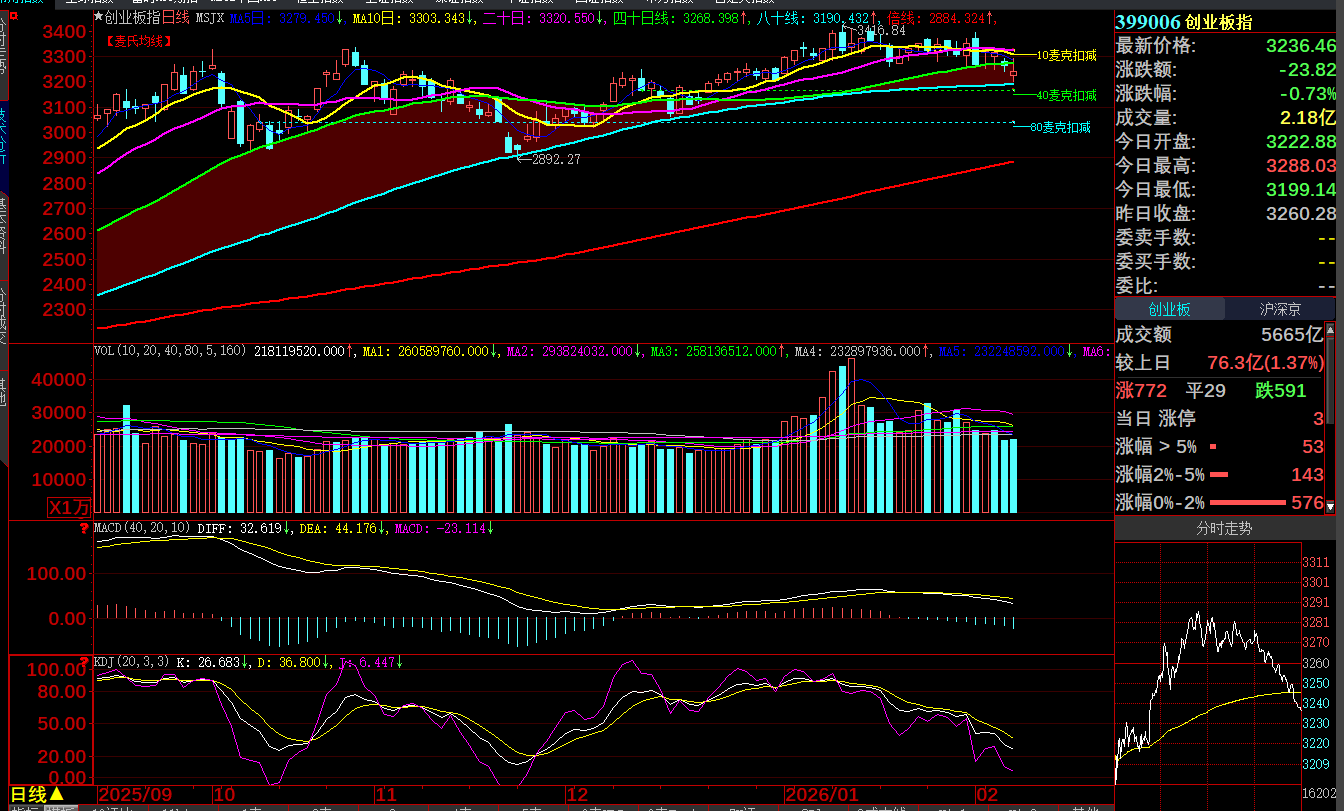Click the 399006 index code
Image resolution: width=1344 pixels, height=811 pixels.
click(1147, 22)
